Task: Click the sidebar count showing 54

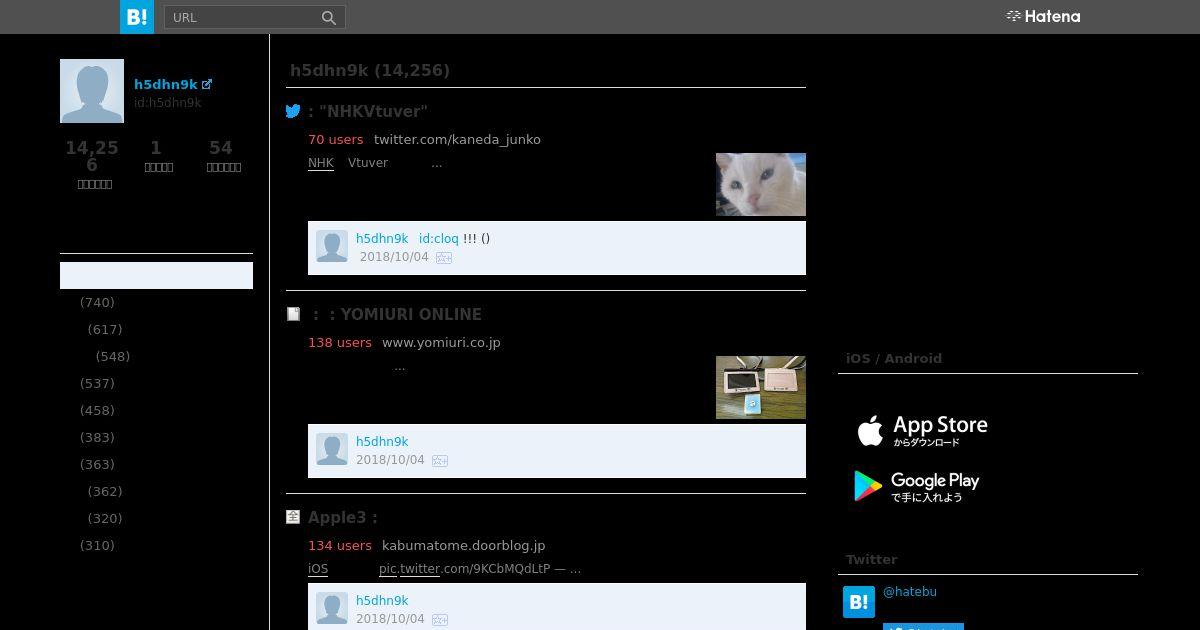Action: 221,148
